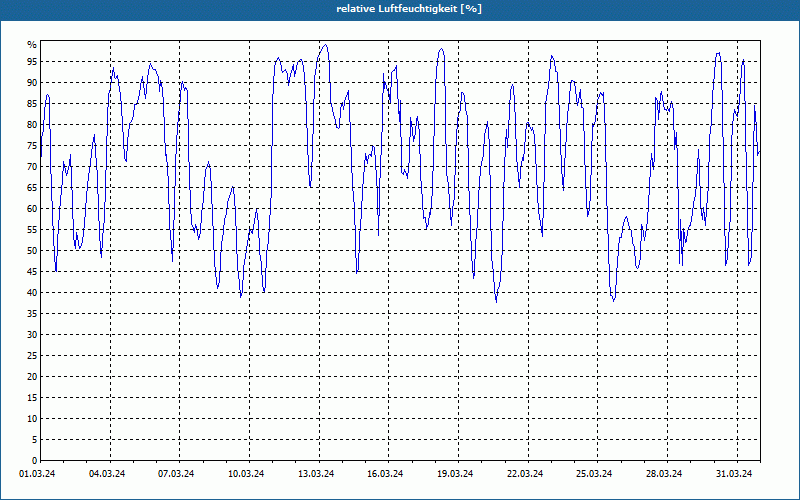
Task: Click the y-axis value 10
Action: coord(32,418)
